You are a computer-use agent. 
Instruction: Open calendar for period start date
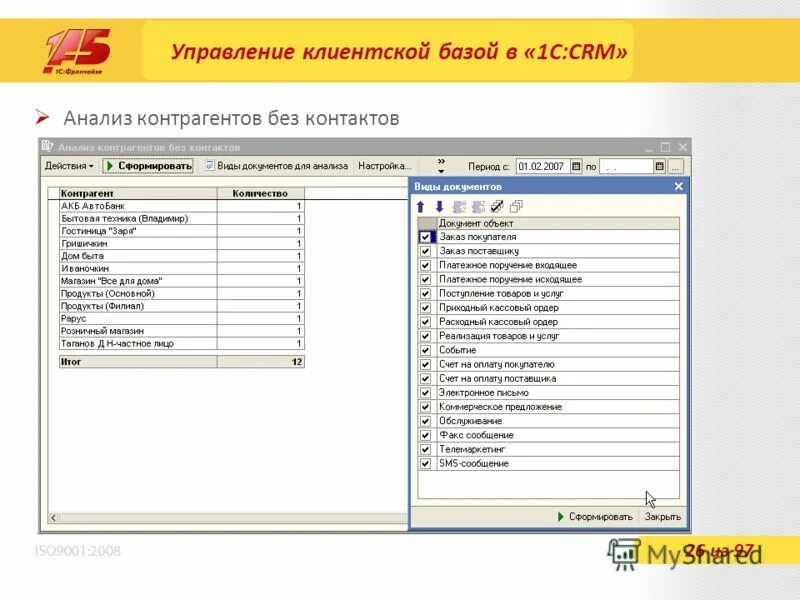pyautogui.click(x=576, y=166)
